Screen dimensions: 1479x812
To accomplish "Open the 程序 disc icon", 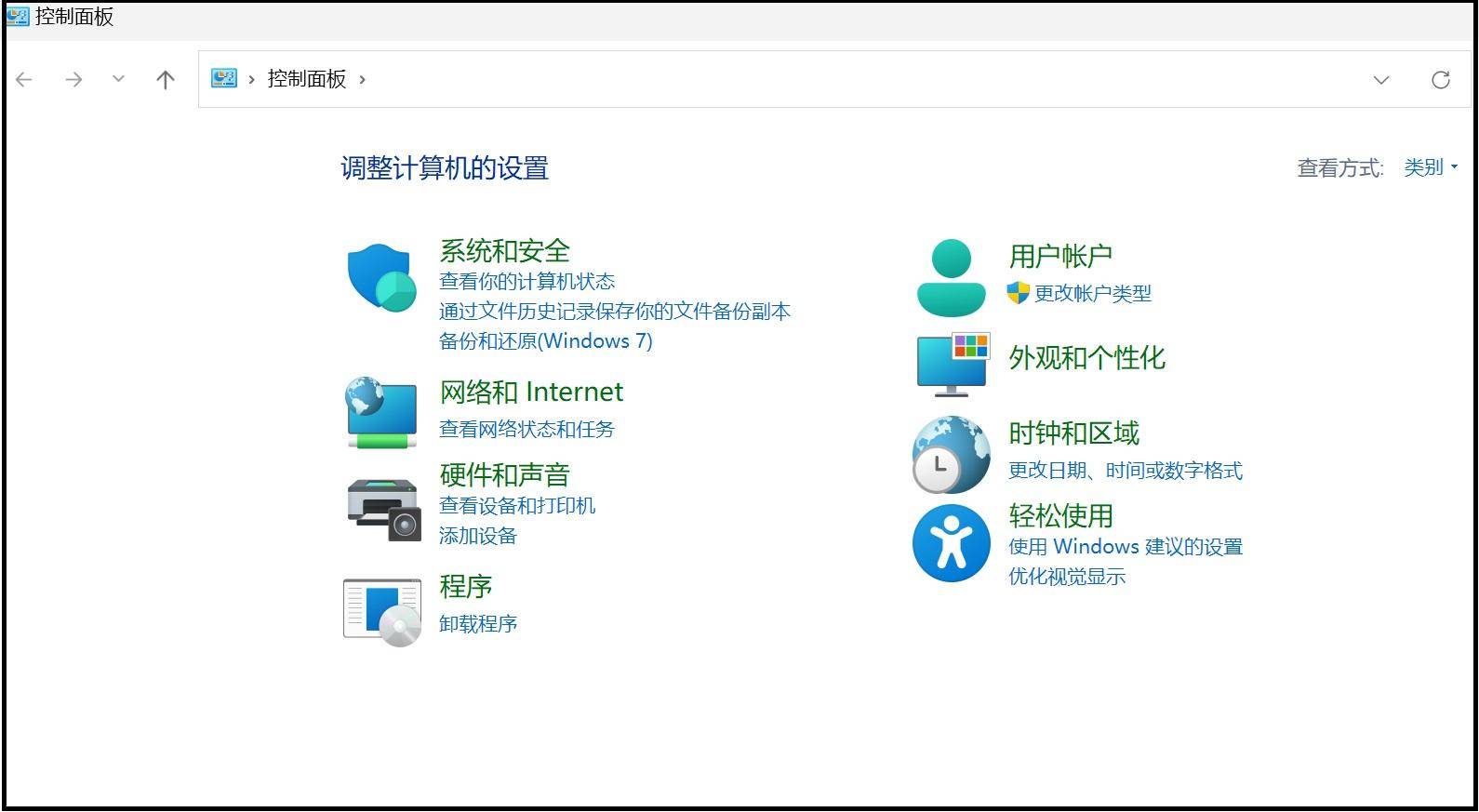I will [382, 612].
